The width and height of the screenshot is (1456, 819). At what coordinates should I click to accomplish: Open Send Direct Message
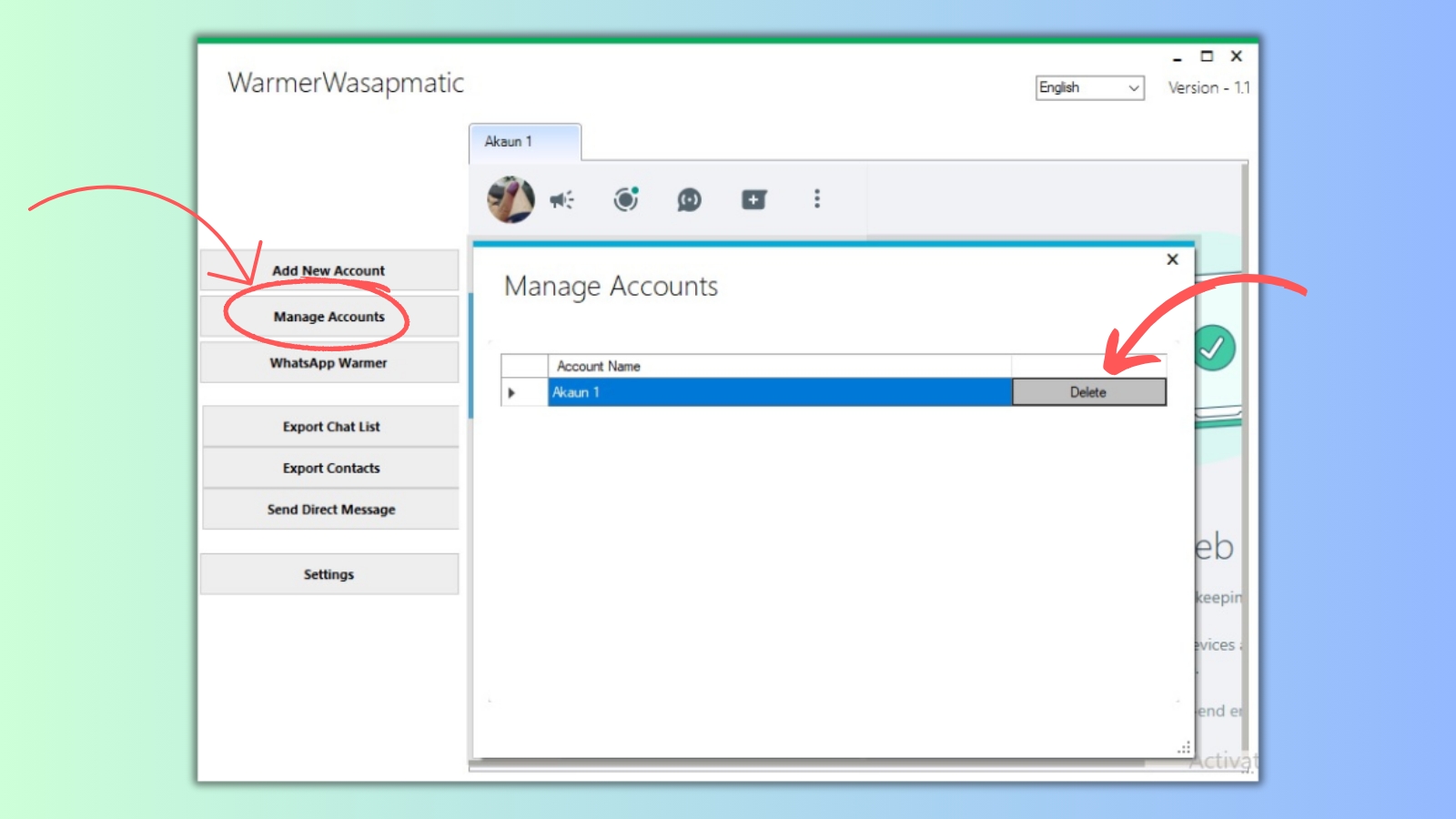(x=330, y=510)
